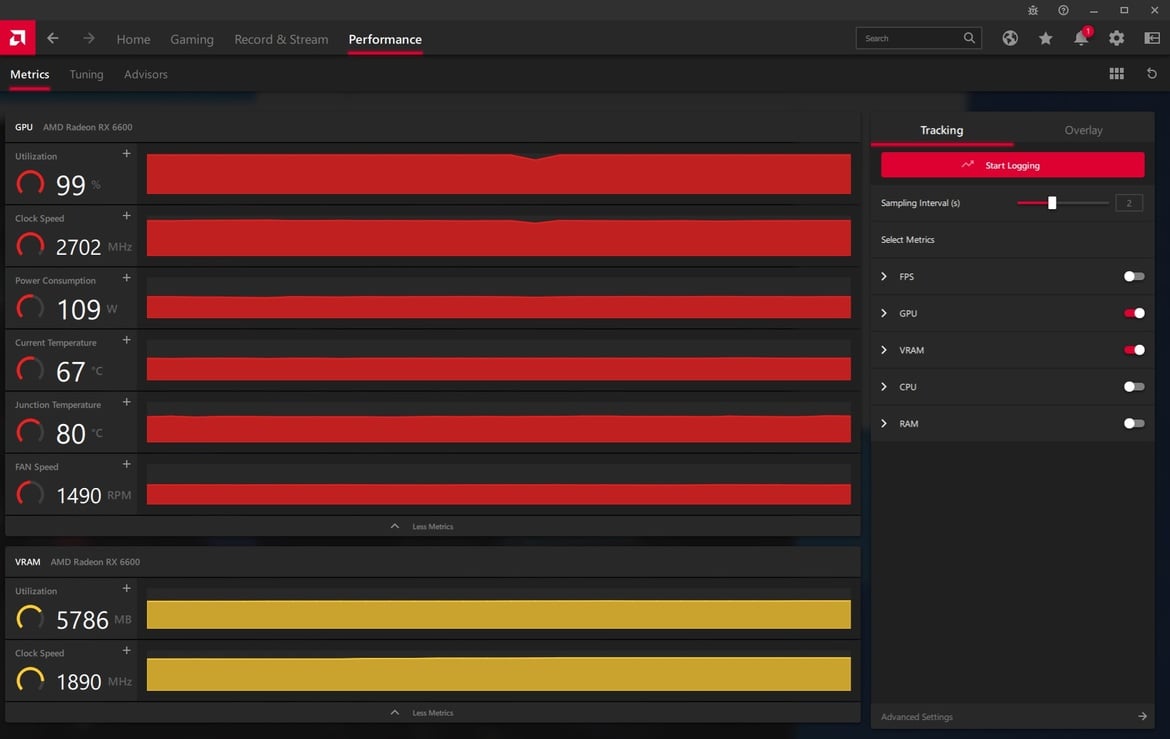Adjust the Sampling Interval slider handle
Viewport: 1170px width, 739px height.
[1052, 202]
